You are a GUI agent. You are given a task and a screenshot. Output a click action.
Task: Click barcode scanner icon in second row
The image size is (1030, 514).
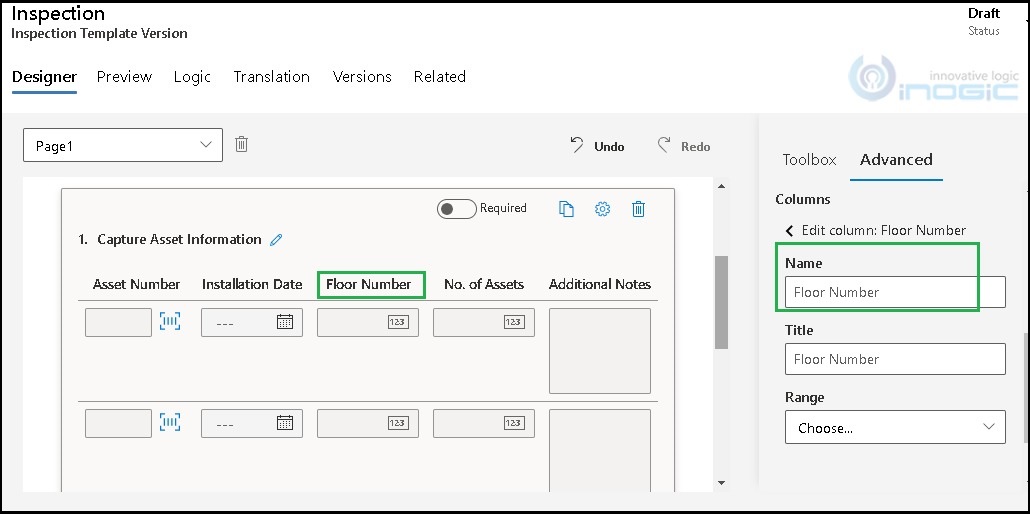click(170, 423)
